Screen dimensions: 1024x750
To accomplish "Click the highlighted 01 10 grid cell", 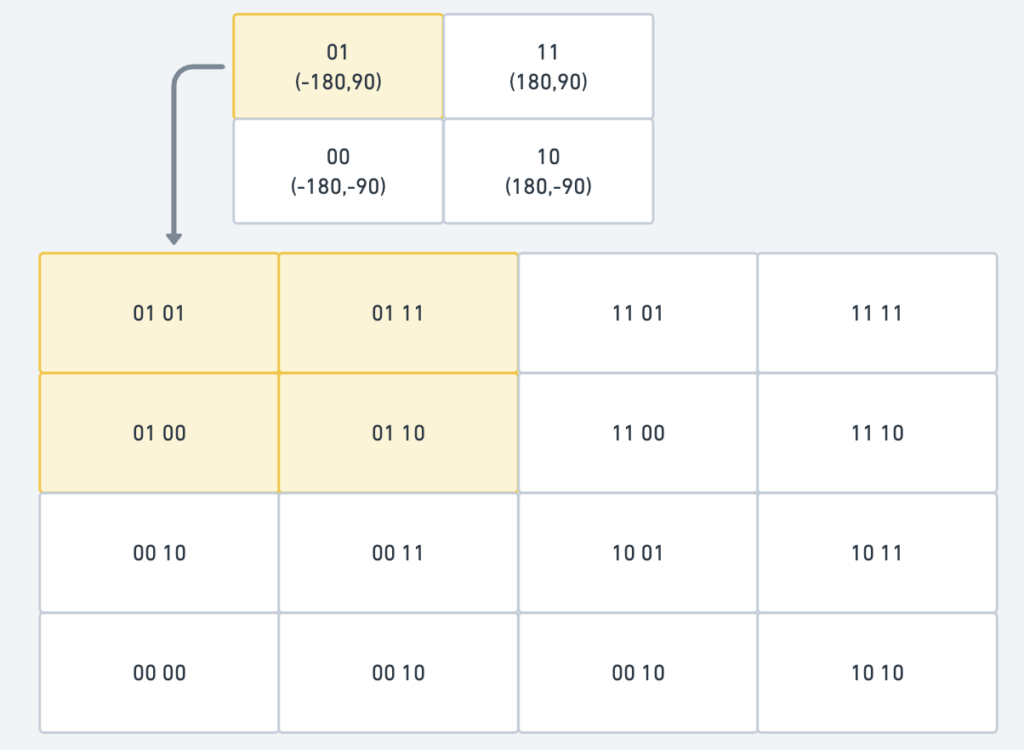I will 398,432.
